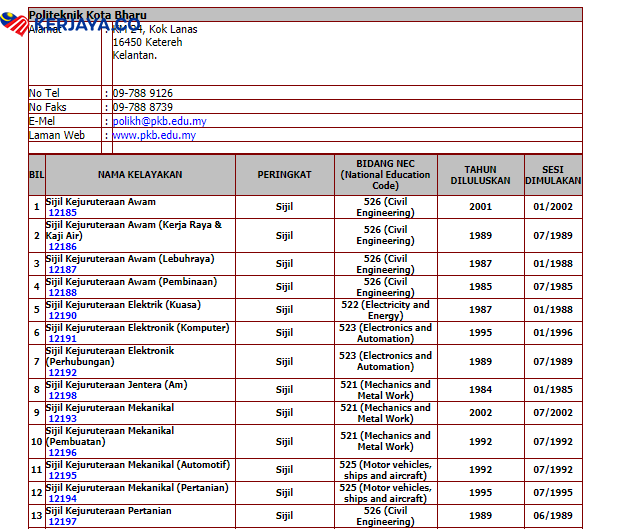
Task: Click session 07/1985 cell
Action: pyautogui.click(x=553, y=287)
